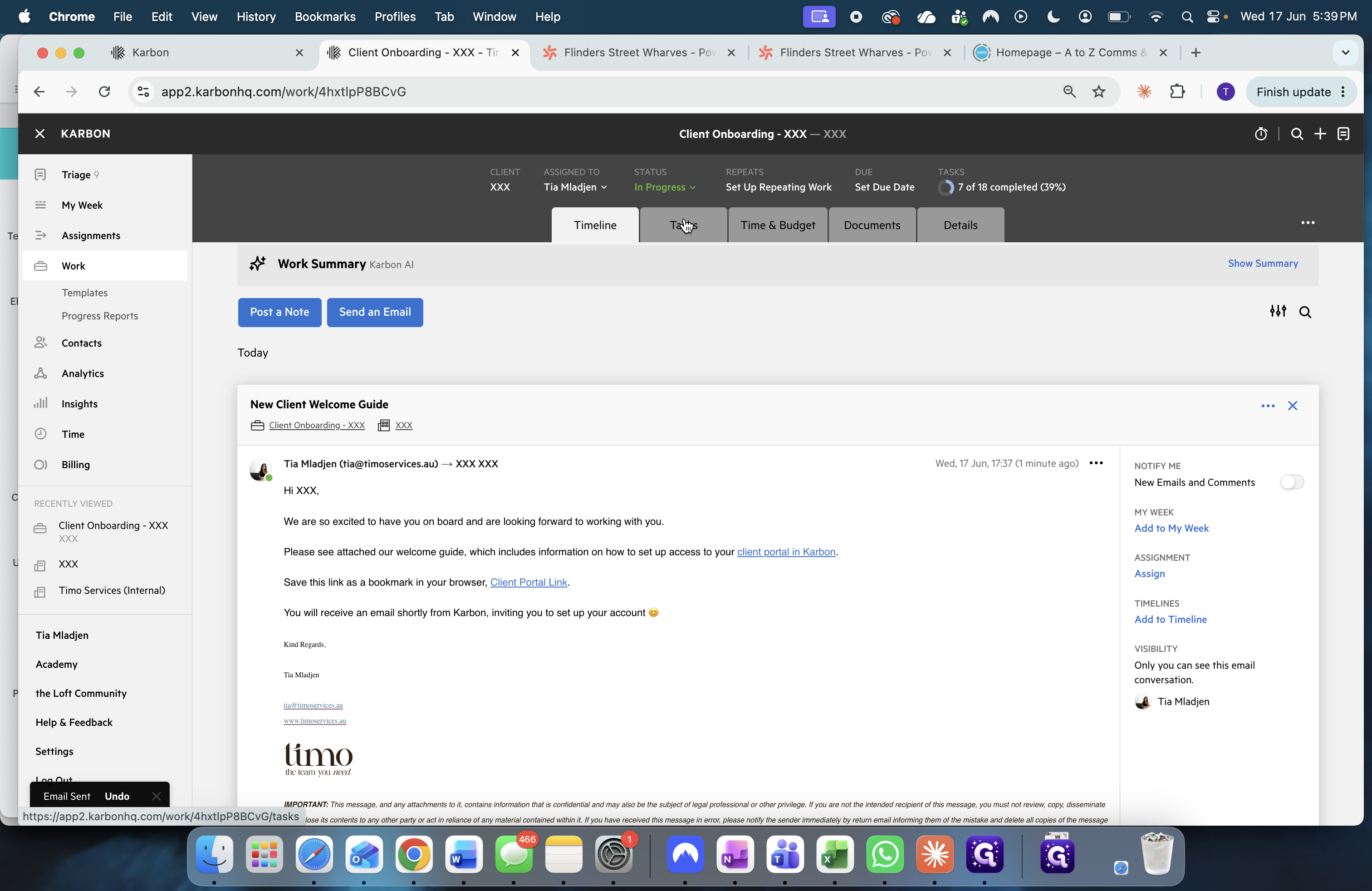Click Set Up Repeating Work

778,187
